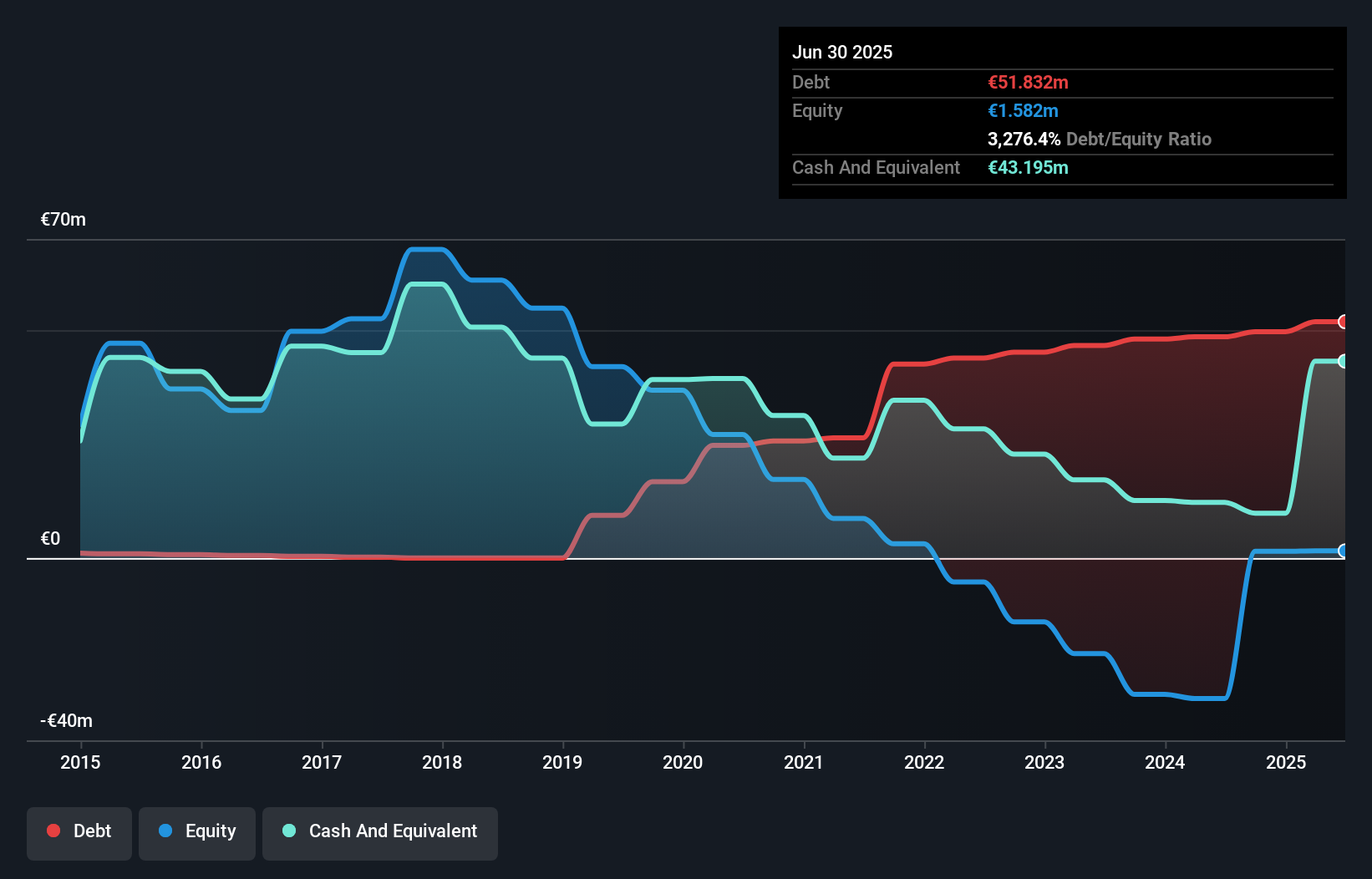1372x879 pixels.
Task: Click the teal Cash And Equivalent legend dot
Action: (x=288, y=831)
